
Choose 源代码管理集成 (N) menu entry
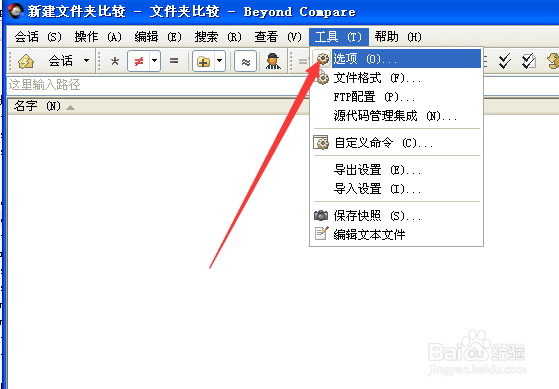(396, 116)
